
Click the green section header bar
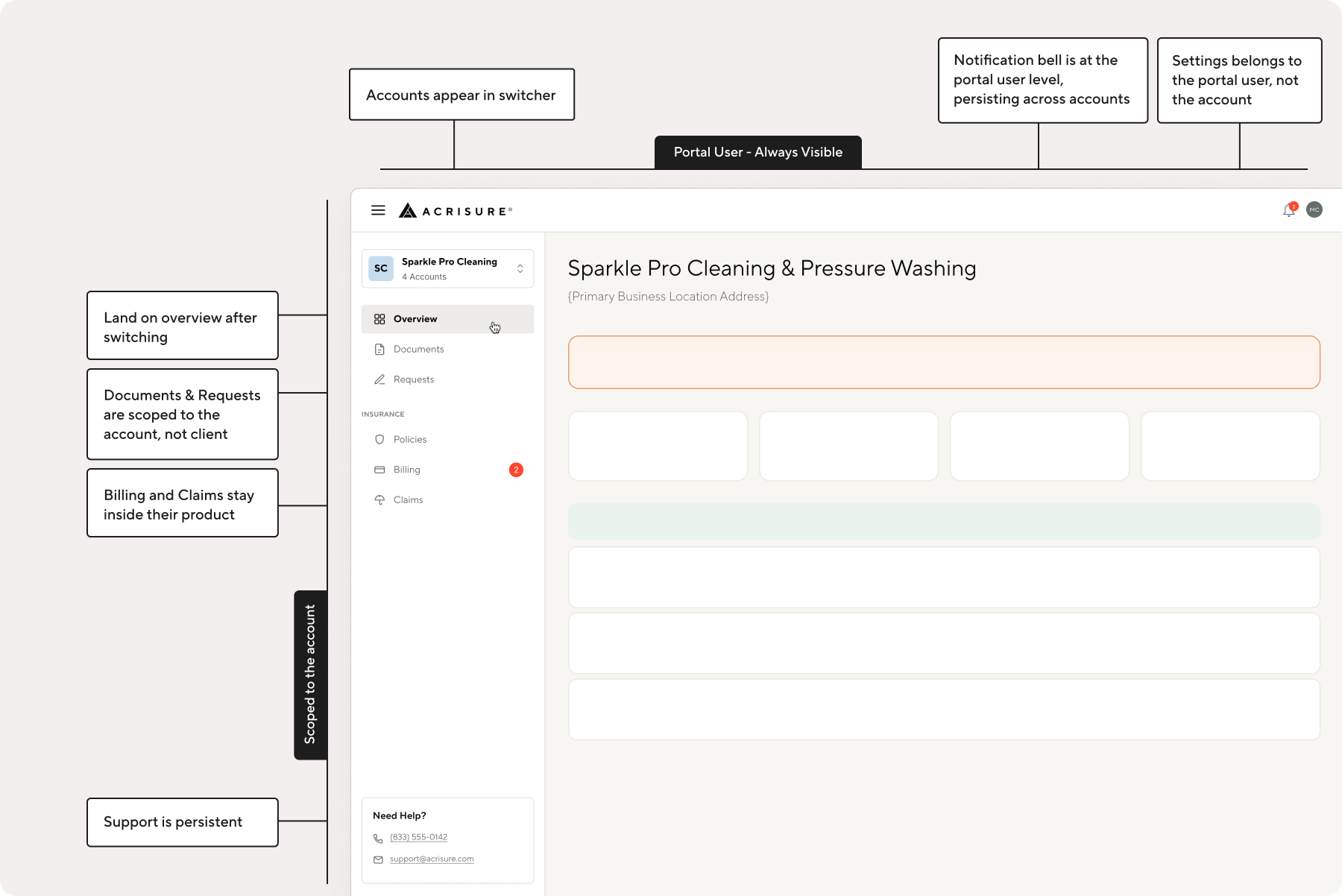(944, 521)
